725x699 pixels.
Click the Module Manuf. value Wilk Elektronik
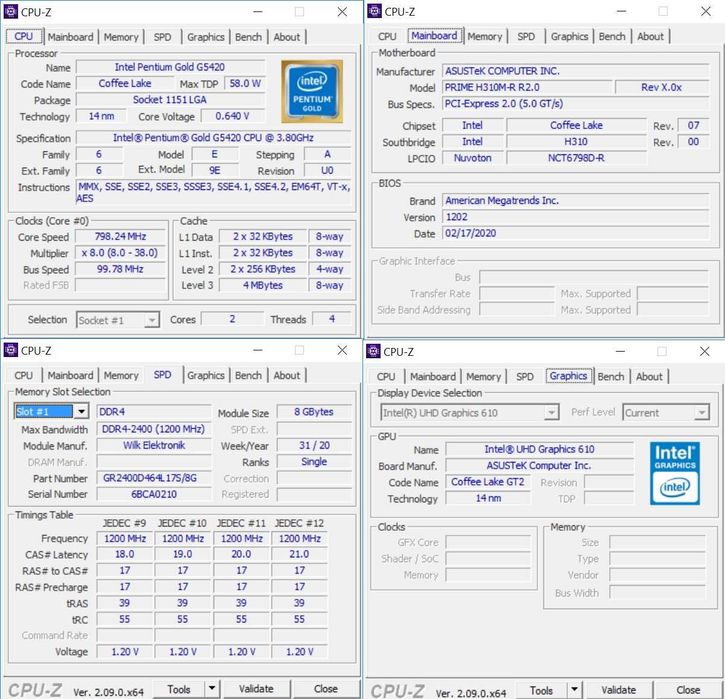(x=154, y=445)
